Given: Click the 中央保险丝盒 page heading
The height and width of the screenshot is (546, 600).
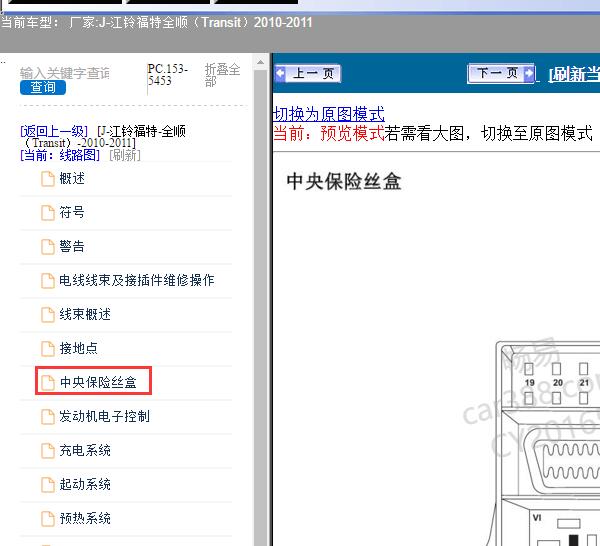Looking at the screenshot, I should (x=344, y=181).
